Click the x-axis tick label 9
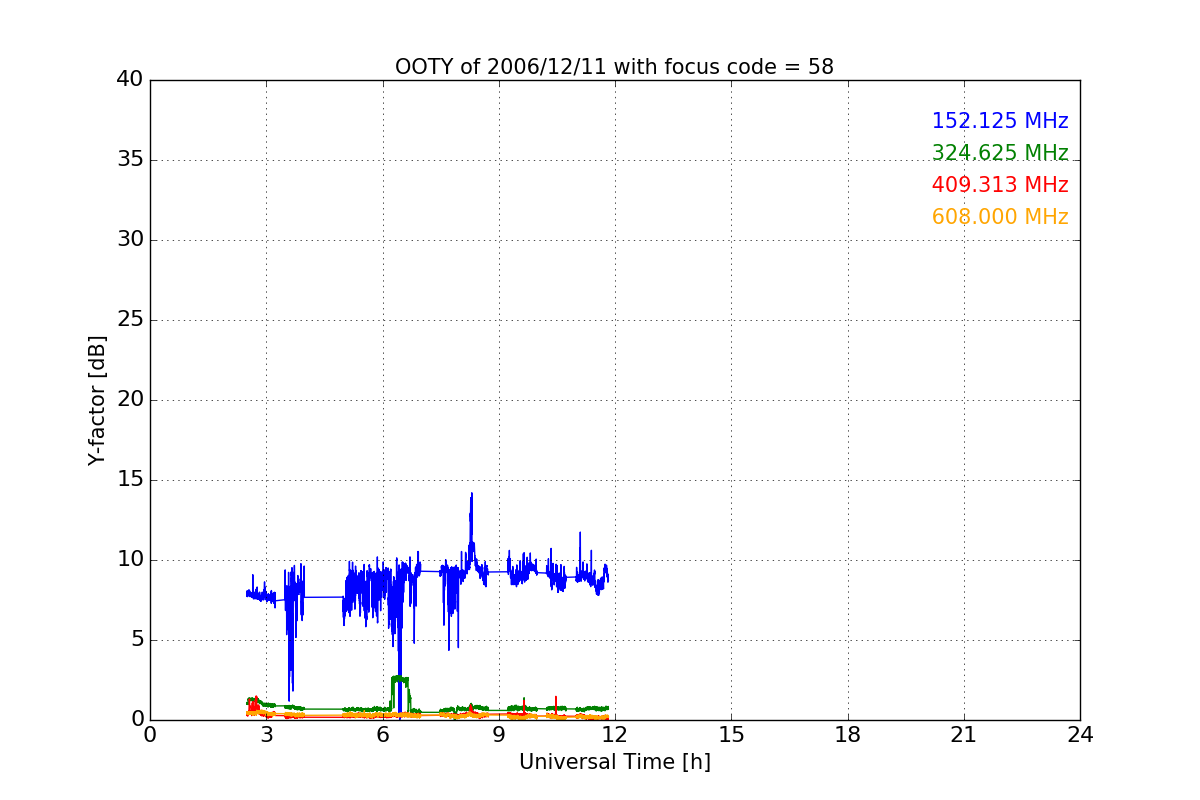The image size is (1200, 800). click(x=499, y=735)
